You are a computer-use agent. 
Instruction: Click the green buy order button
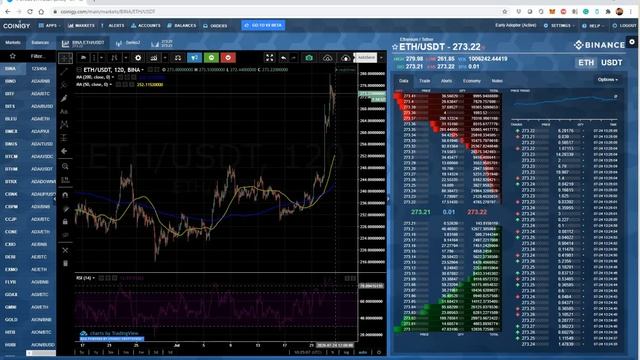point(211,58)
